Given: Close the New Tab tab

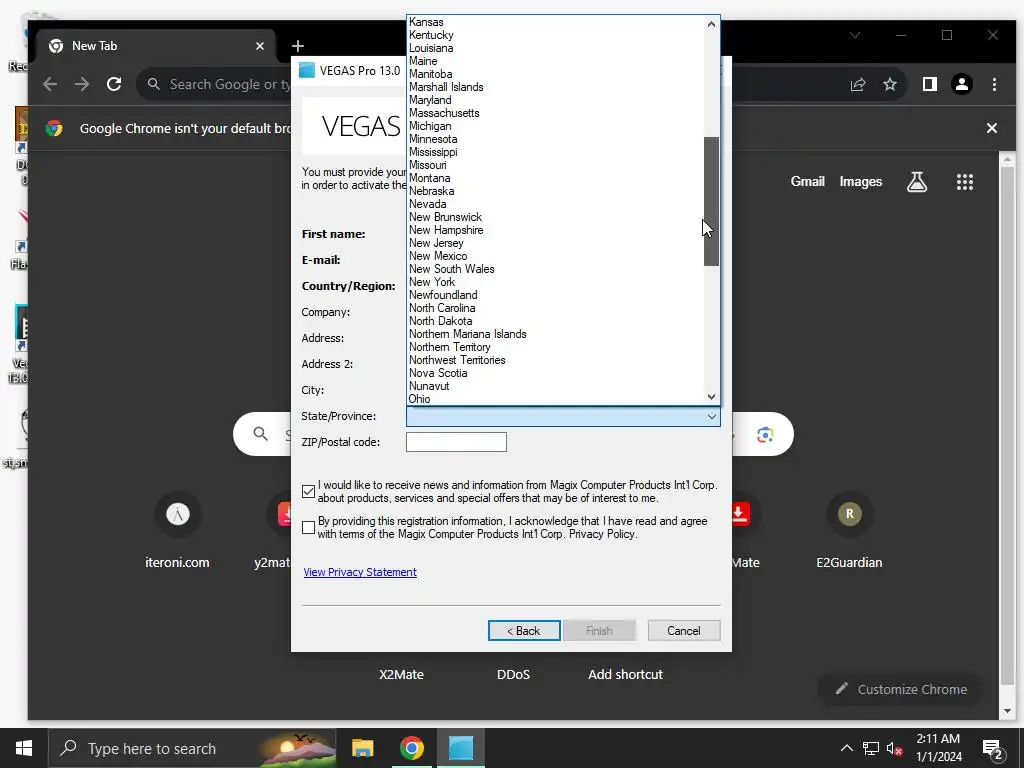Looking at the screenshot, I should pos(260,46).
